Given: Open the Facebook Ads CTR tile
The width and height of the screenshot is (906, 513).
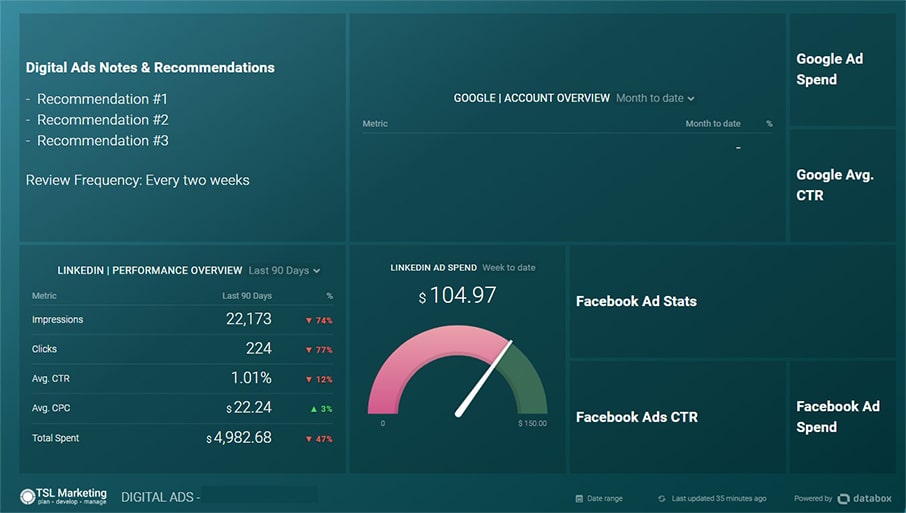Looking at the screenshot, I should point(677,417).
